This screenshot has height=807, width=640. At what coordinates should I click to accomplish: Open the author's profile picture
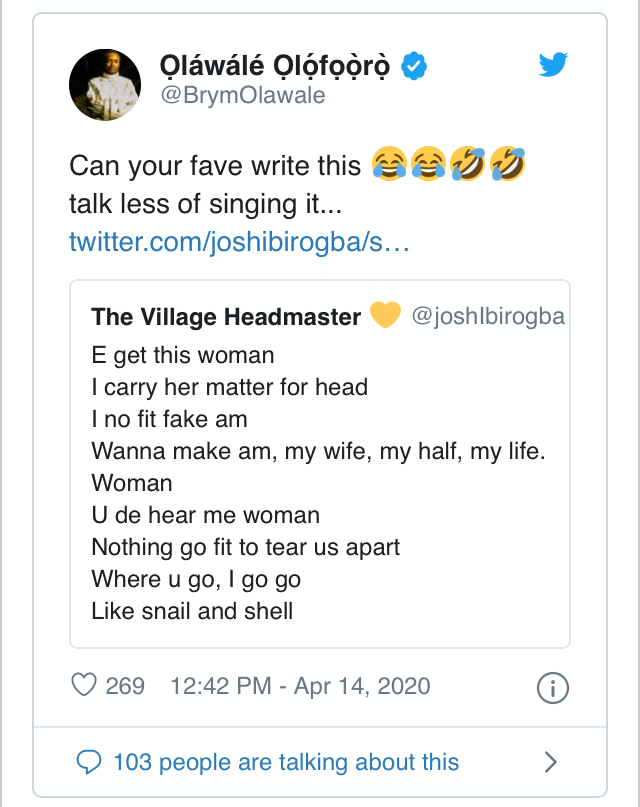[105, 84]
